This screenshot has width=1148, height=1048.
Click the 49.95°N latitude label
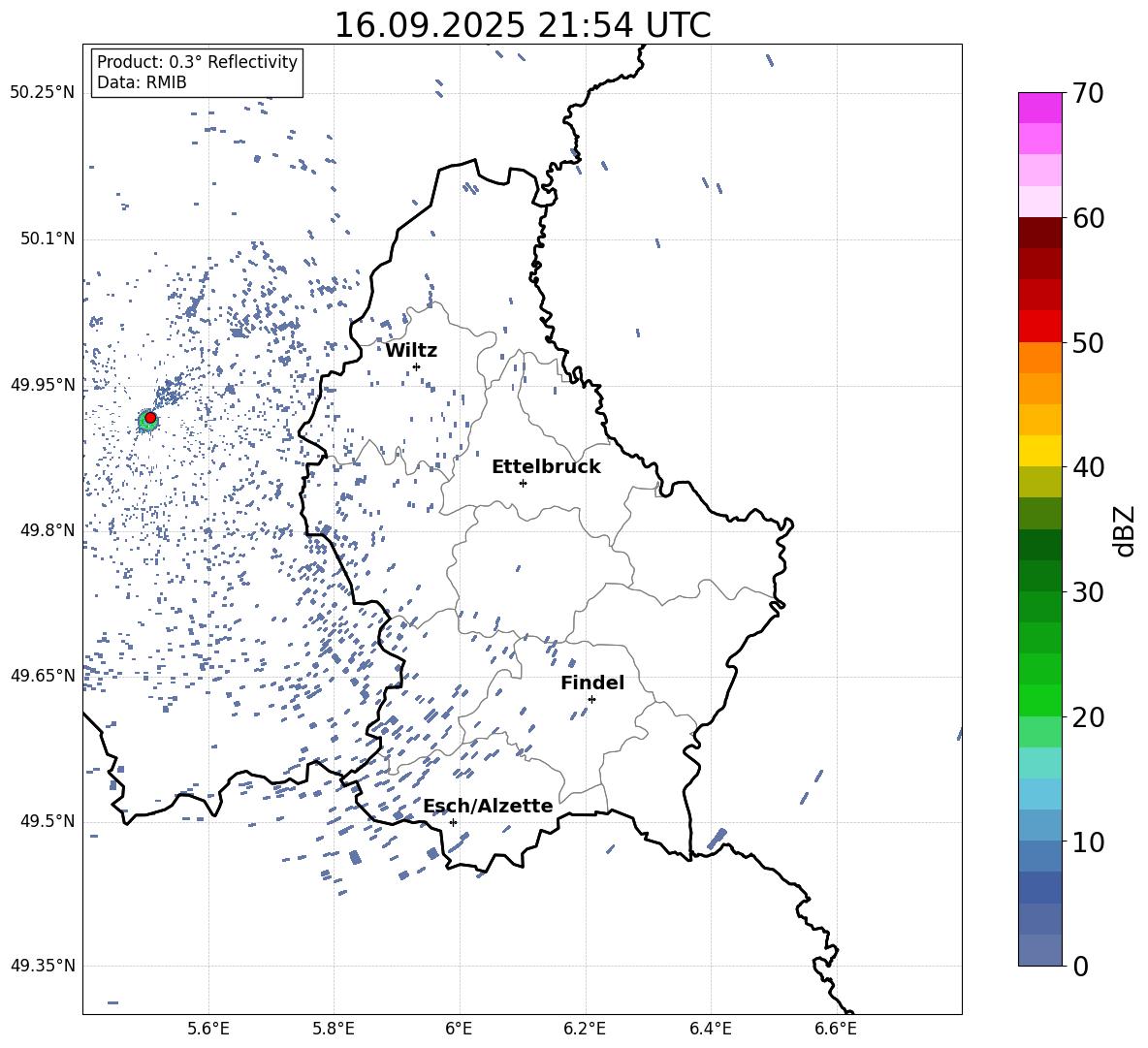click(x=43, y=385)
